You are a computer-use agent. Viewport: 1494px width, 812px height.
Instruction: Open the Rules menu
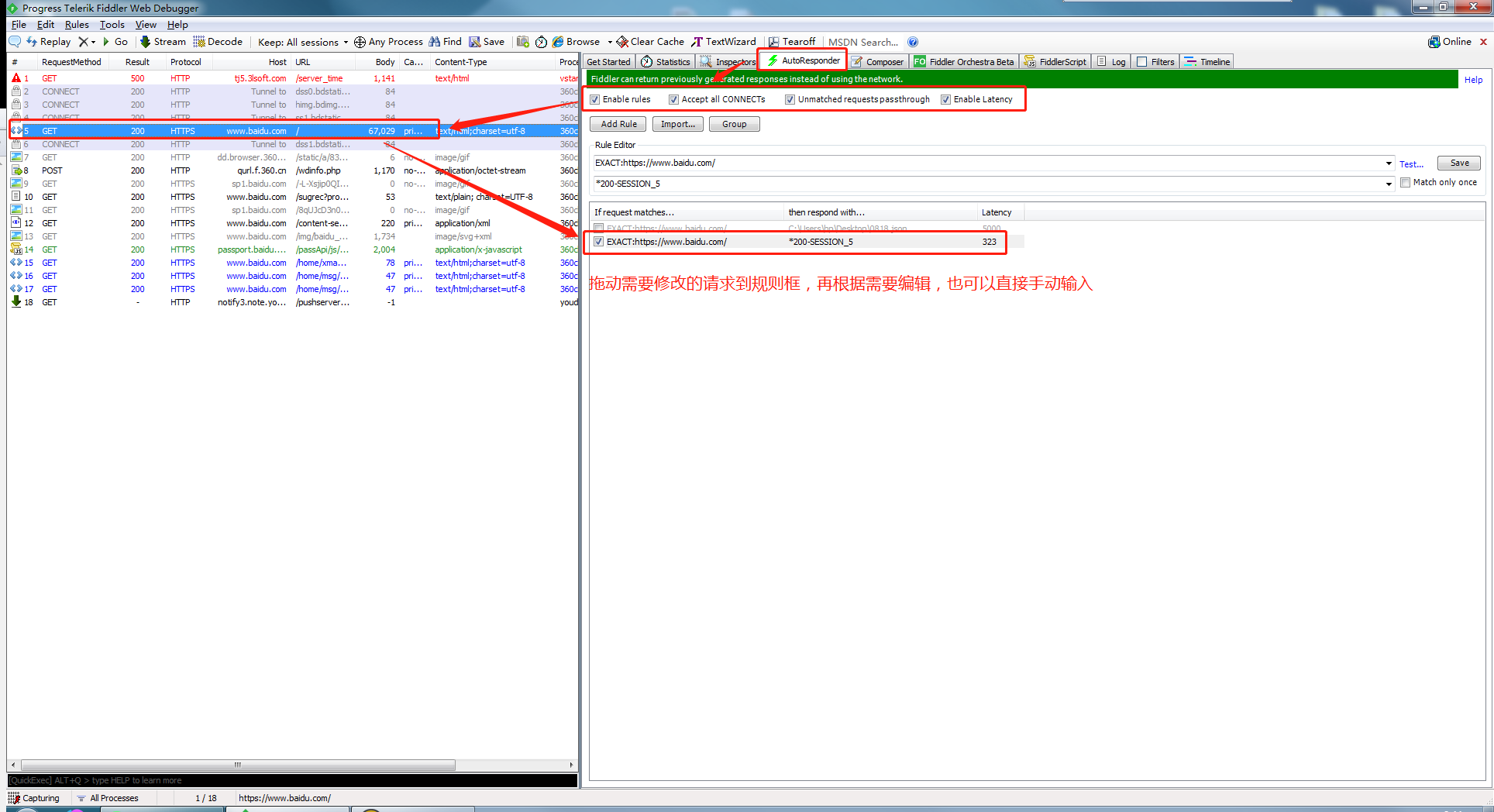pos(77,25)
